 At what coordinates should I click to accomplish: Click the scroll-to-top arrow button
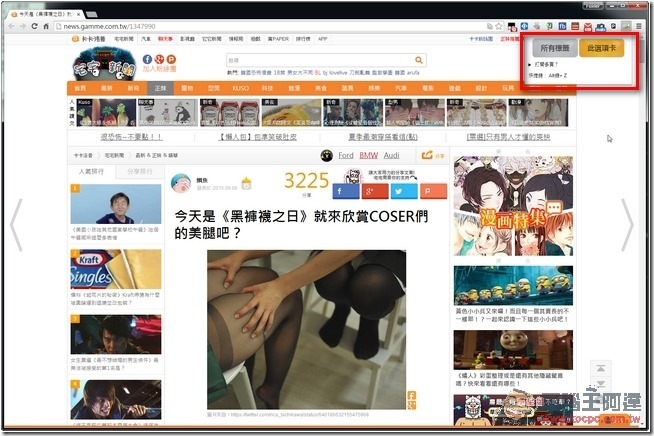(x=601, y=368)
